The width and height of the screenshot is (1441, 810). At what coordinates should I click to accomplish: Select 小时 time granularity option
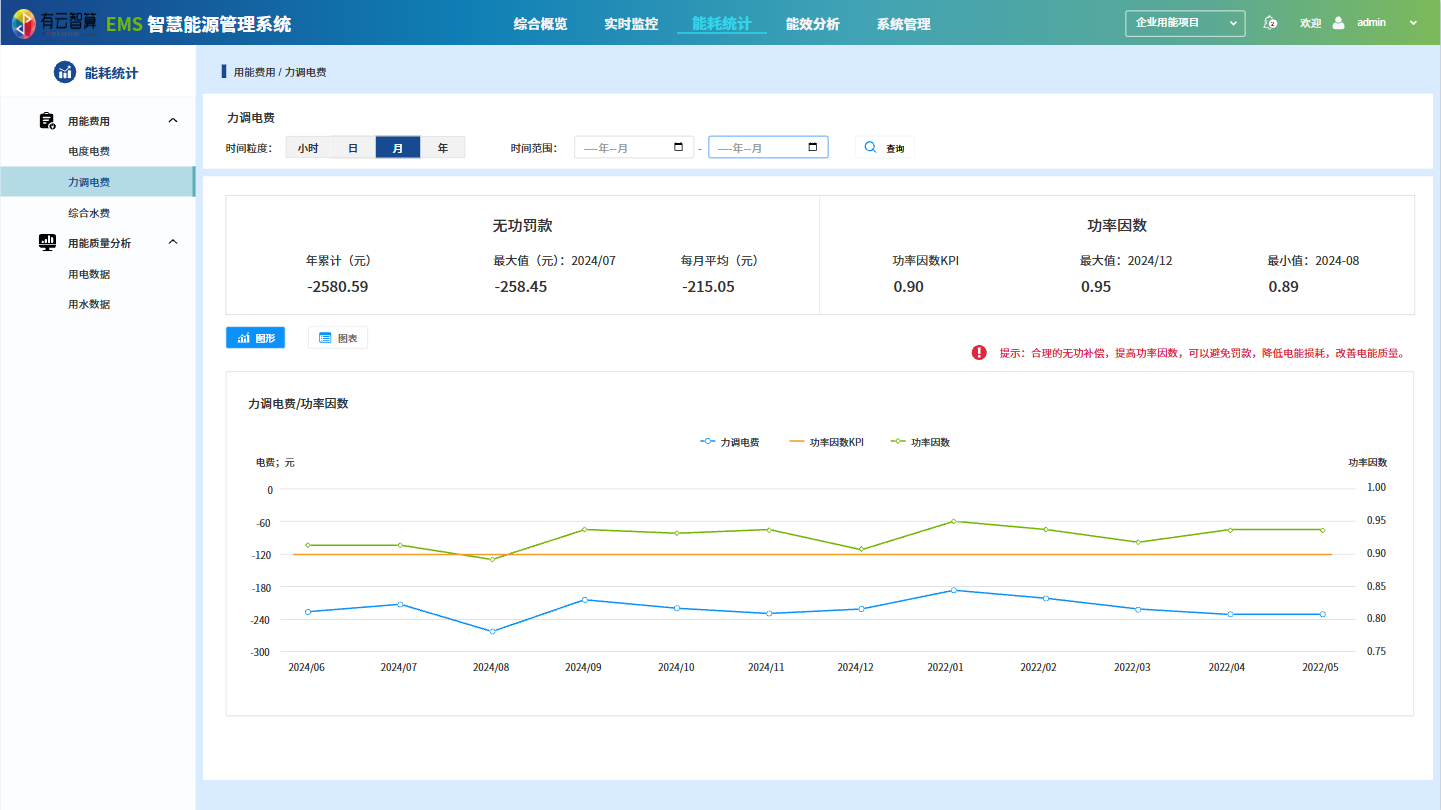point(308,148)
